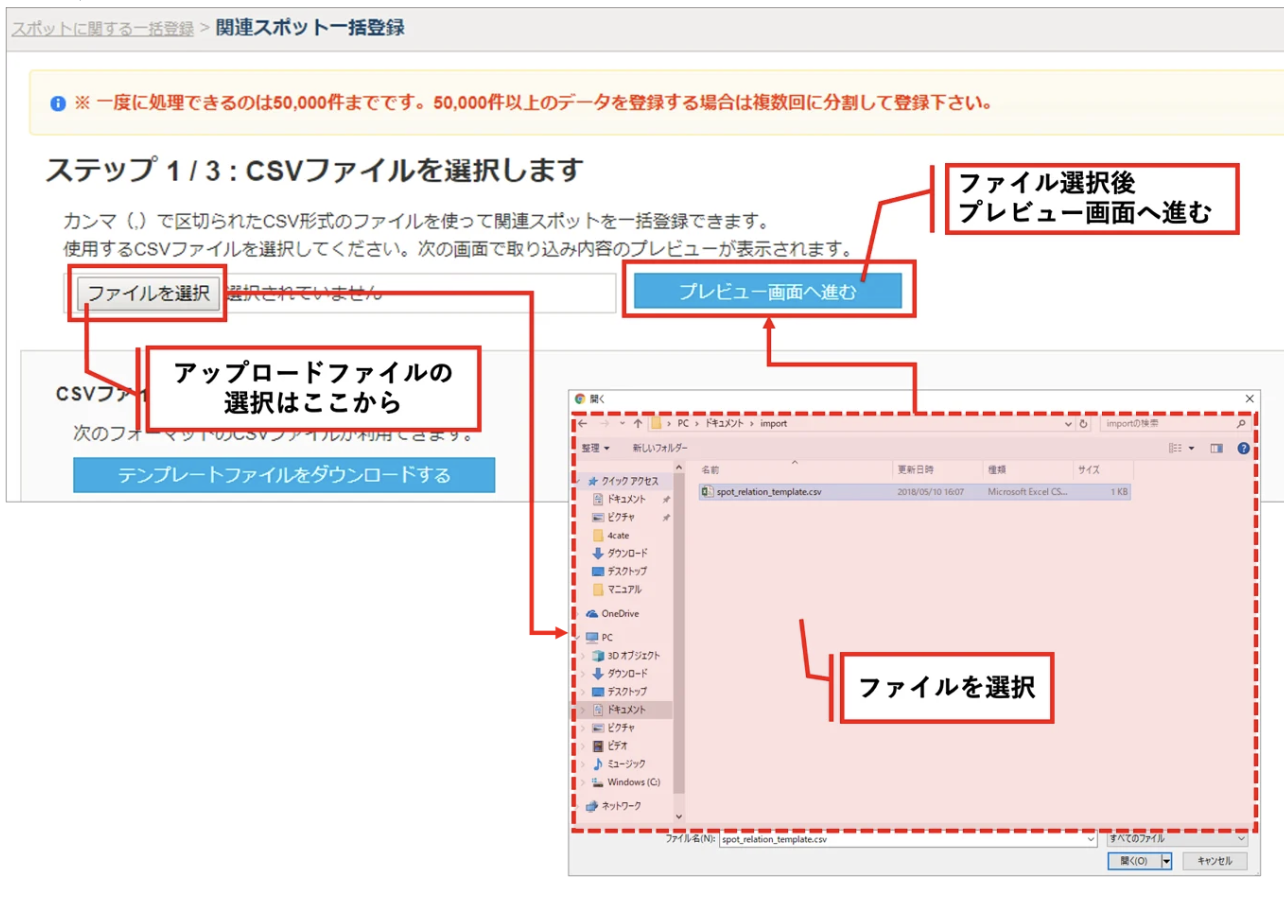The image size is (1284, 910).
Task: Click the ファイル名 input field
Action: pyautogui.click(x=908, y=839)
